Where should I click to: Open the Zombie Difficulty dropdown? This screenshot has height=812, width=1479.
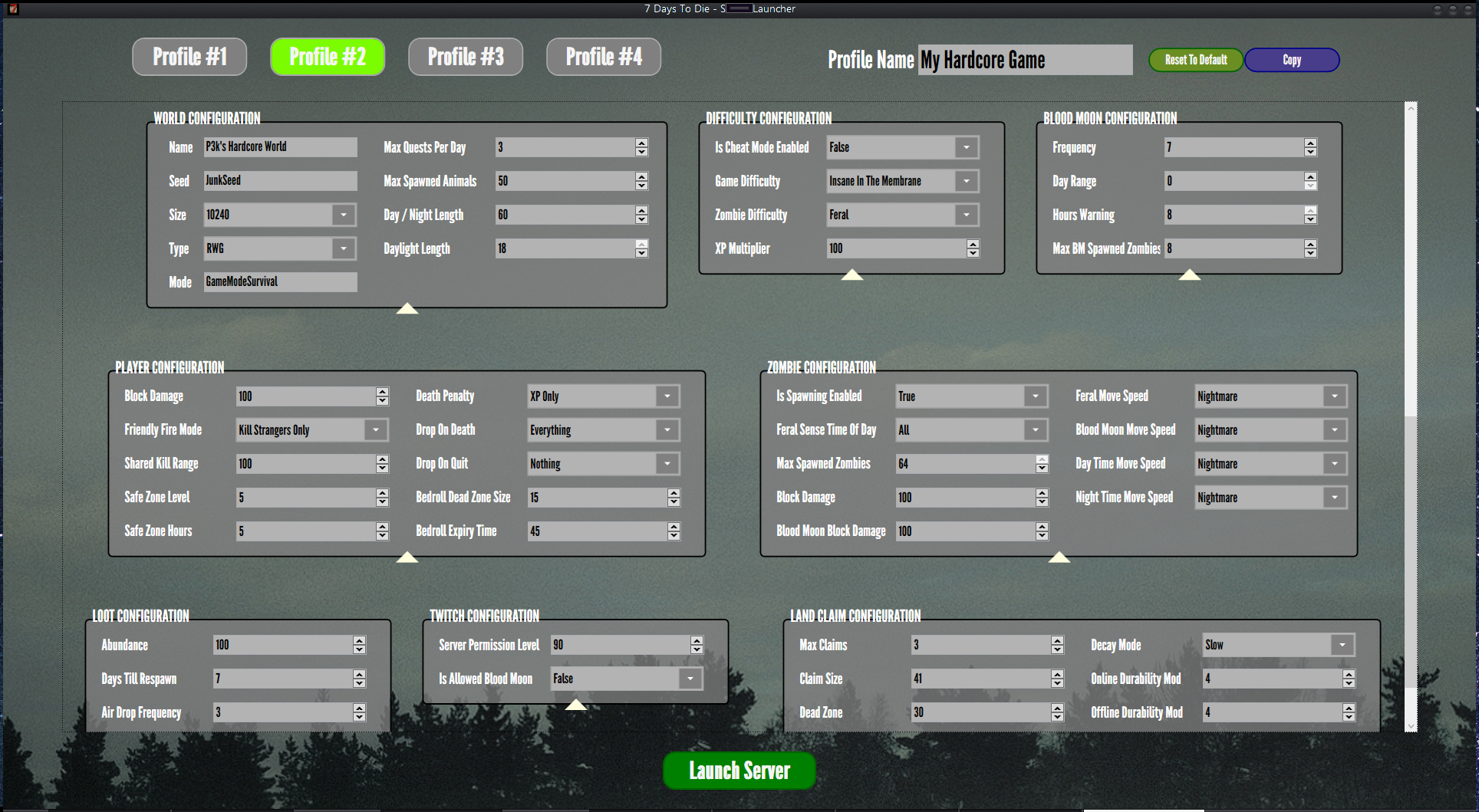click(x=903, y=215)
